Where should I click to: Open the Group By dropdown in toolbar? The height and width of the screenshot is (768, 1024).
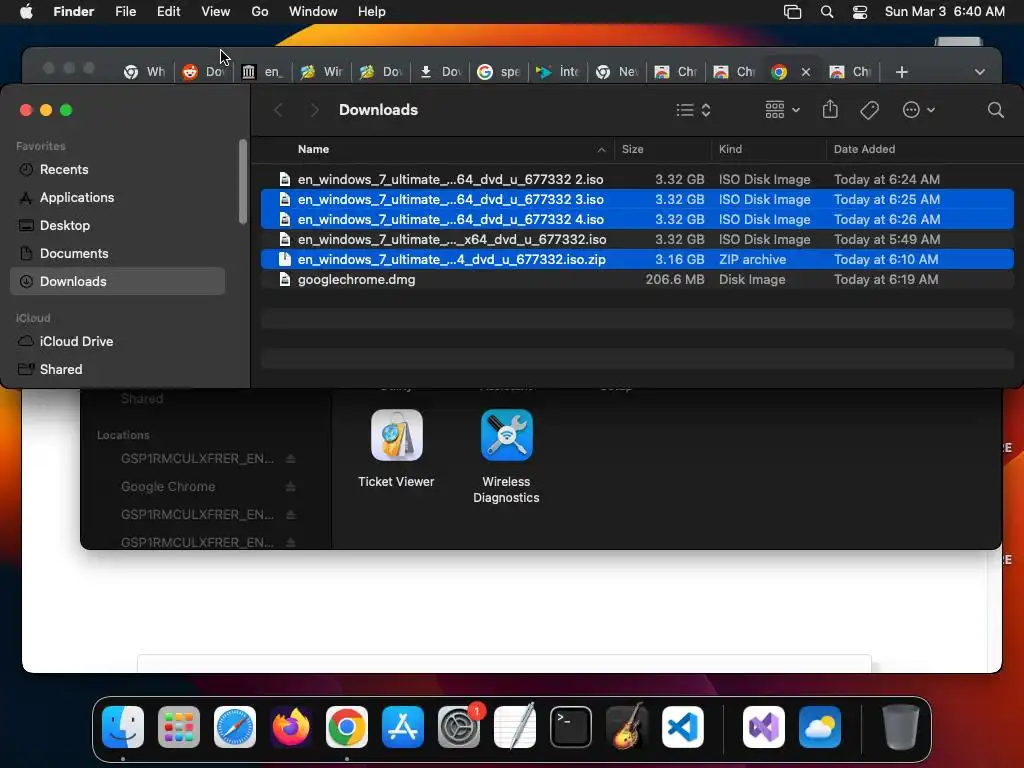pyautogui.click(x=782, y=110)
